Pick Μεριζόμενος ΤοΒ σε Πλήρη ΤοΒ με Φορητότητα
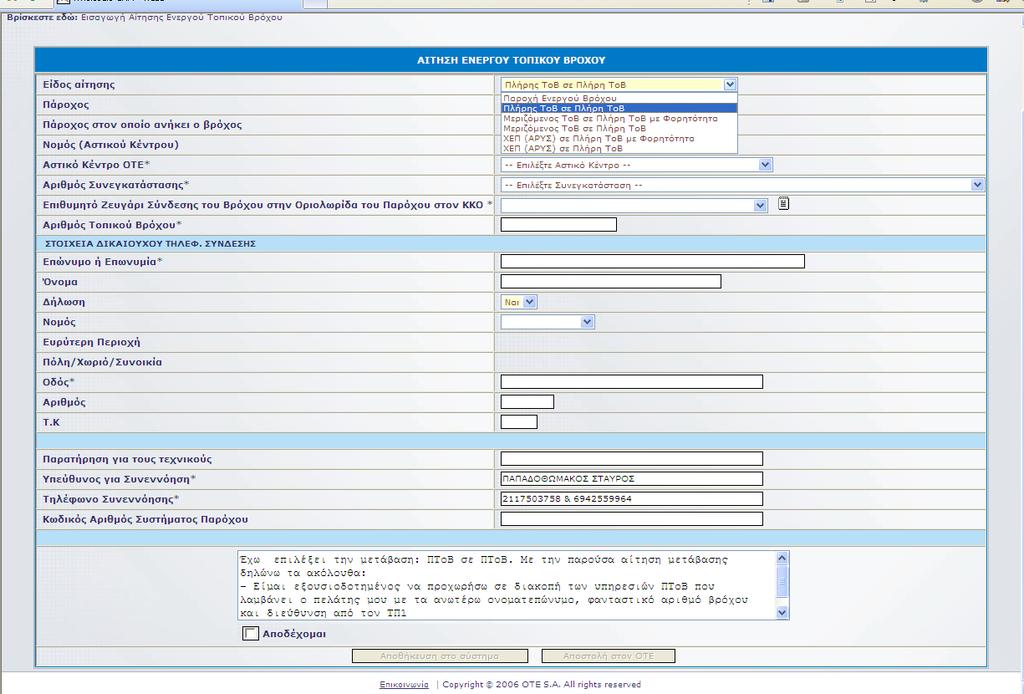This screenshot has width=1024, height=694. 619,118
